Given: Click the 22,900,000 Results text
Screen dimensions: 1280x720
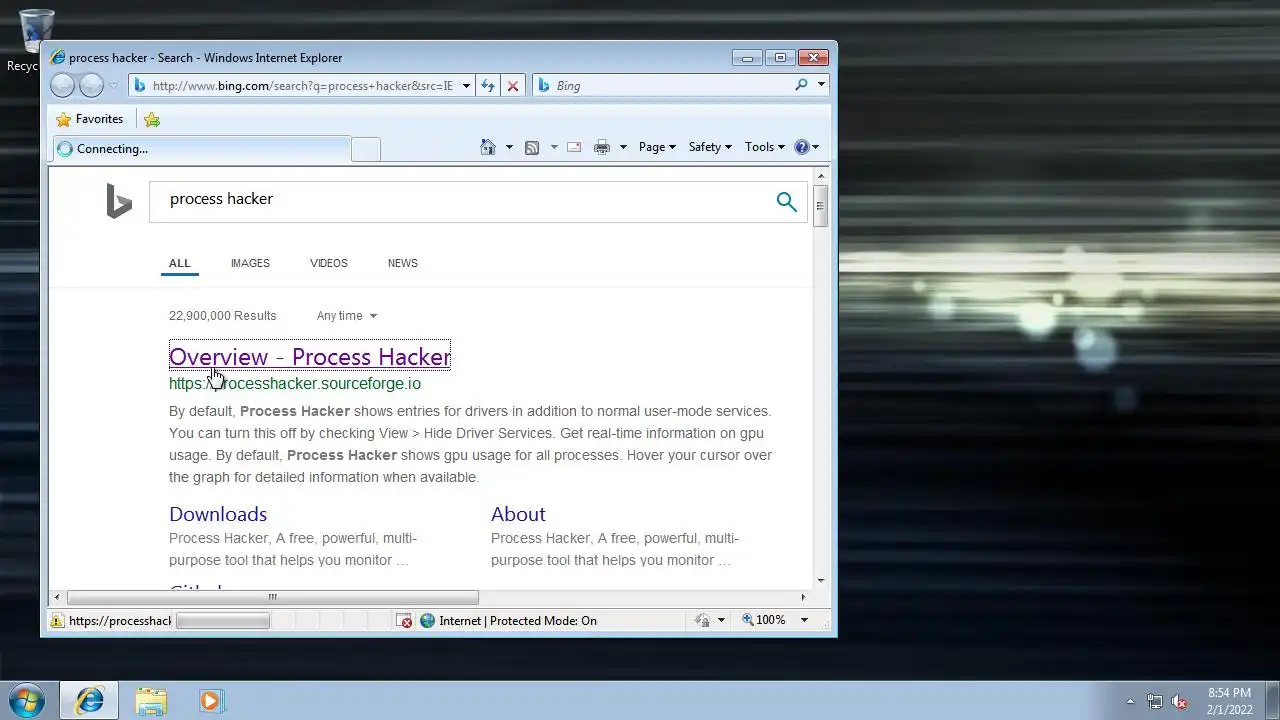Looking at the screenshot, I should point(222,316).
